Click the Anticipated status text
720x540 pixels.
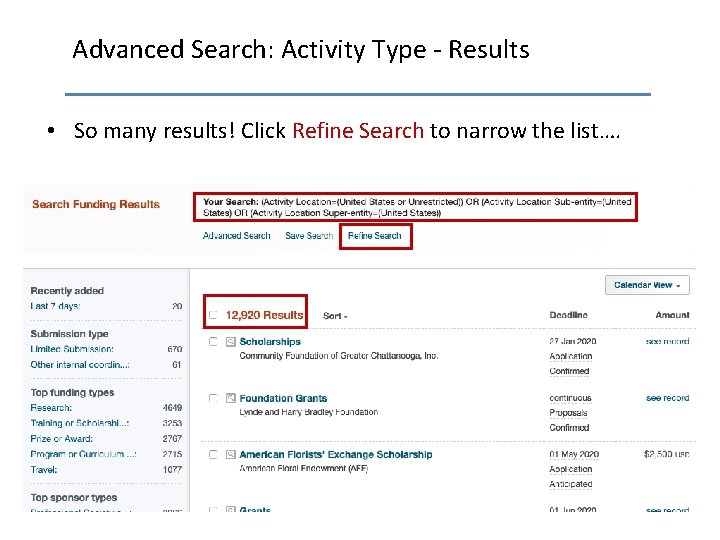[x=571, y=484]
